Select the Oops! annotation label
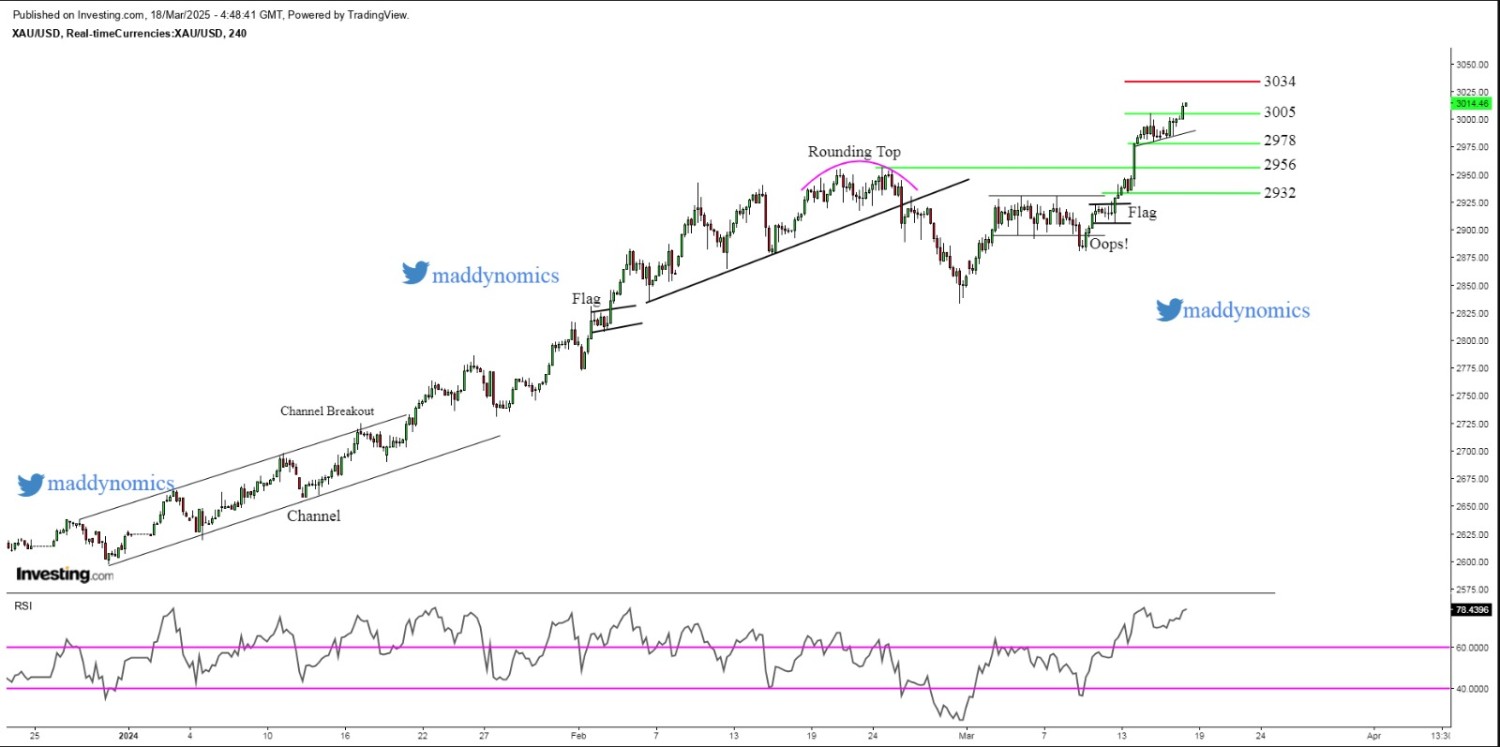 pos(1108,244)
